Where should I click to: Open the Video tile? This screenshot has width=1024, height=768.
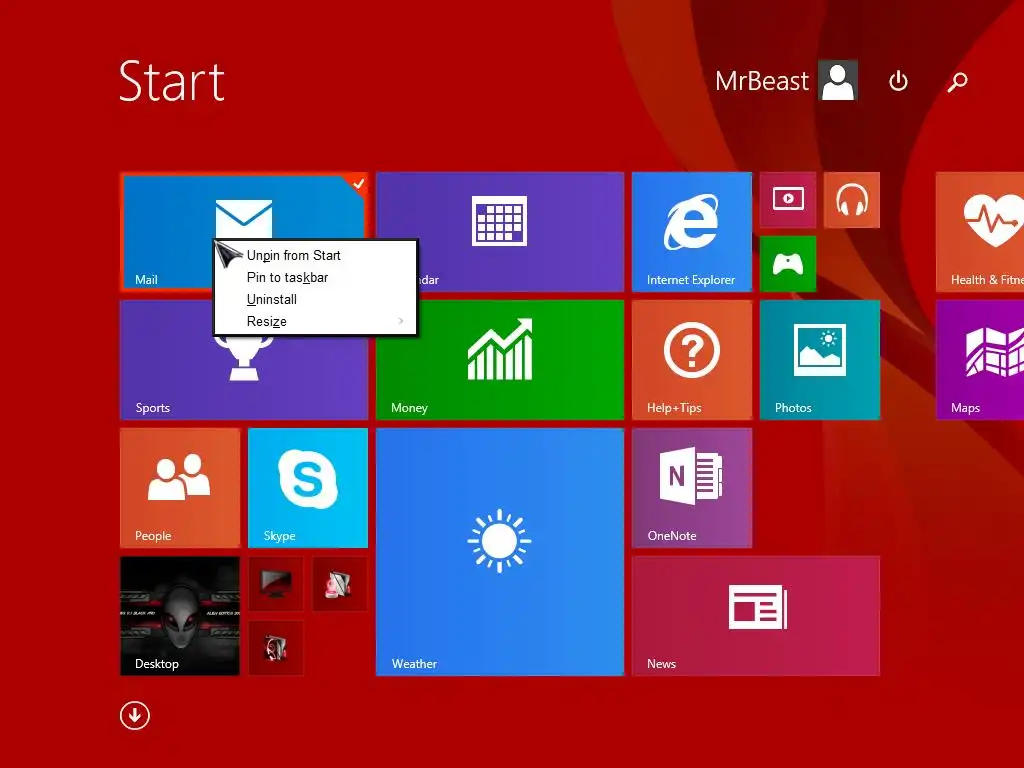pyautogui.click(x=788, y=200)
